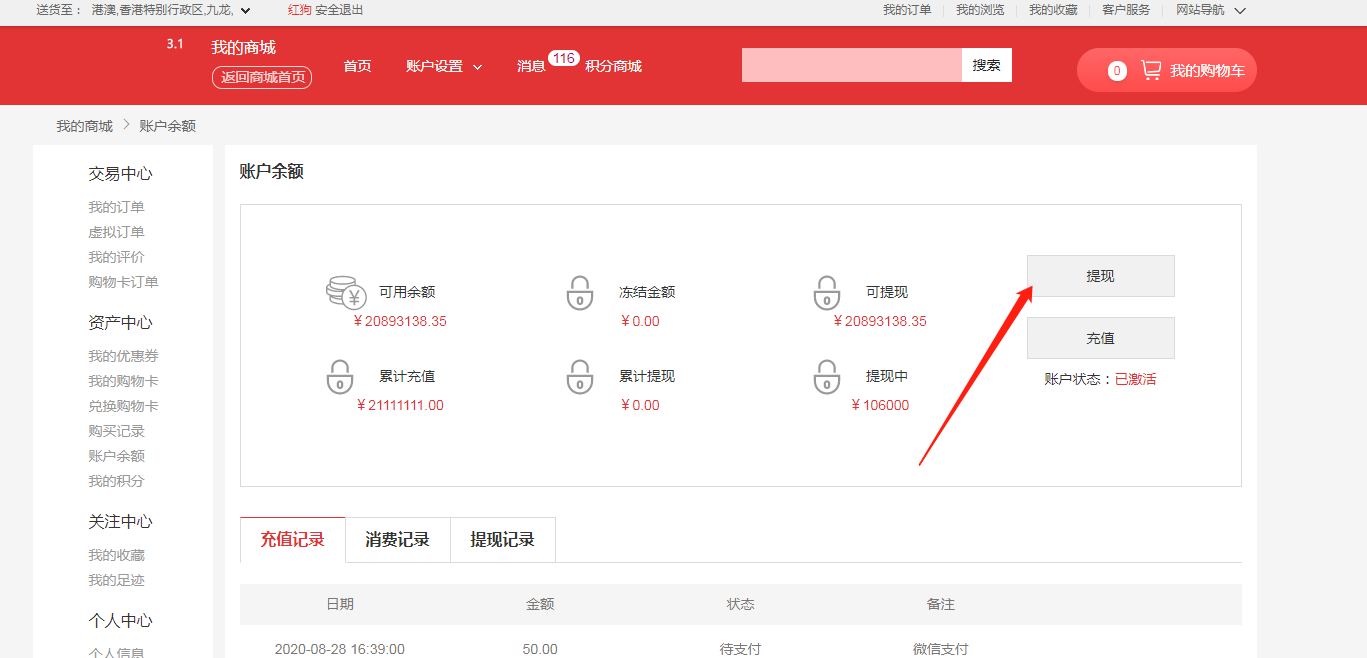
Task: Open 消息 messages with 116 badge
Action: pyautogui.click(x=532, y=66)
